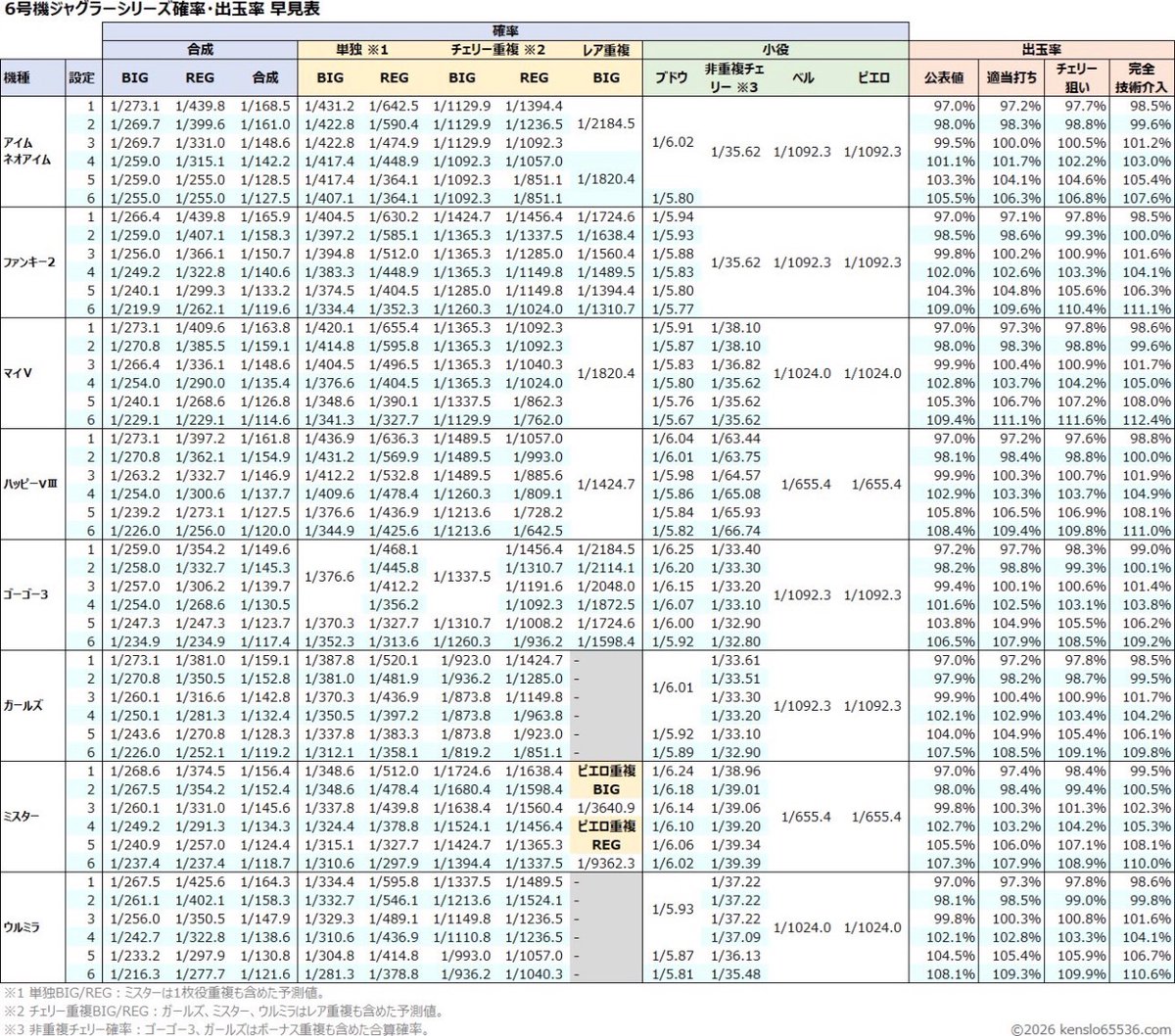Click the 完全技術介入 column header
1175x1036 pixels.
(1141, 77)
